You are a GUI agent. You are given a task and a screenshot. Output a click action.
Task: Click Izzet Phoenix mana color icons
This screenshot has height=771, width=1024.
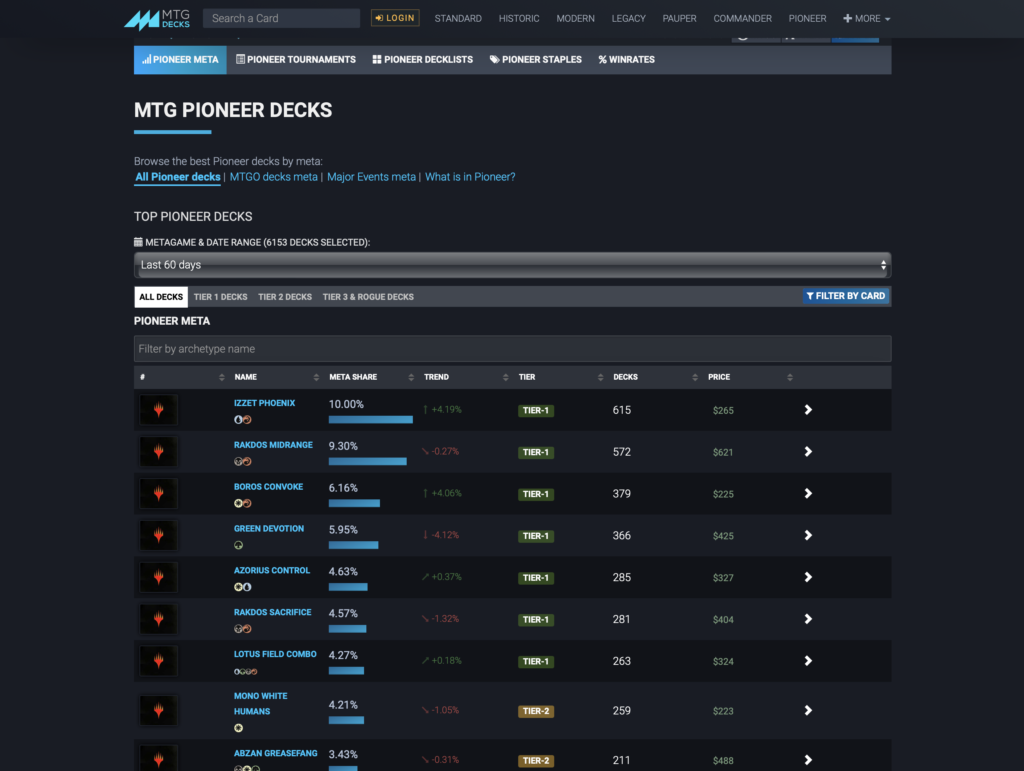[x=242, y=420]
